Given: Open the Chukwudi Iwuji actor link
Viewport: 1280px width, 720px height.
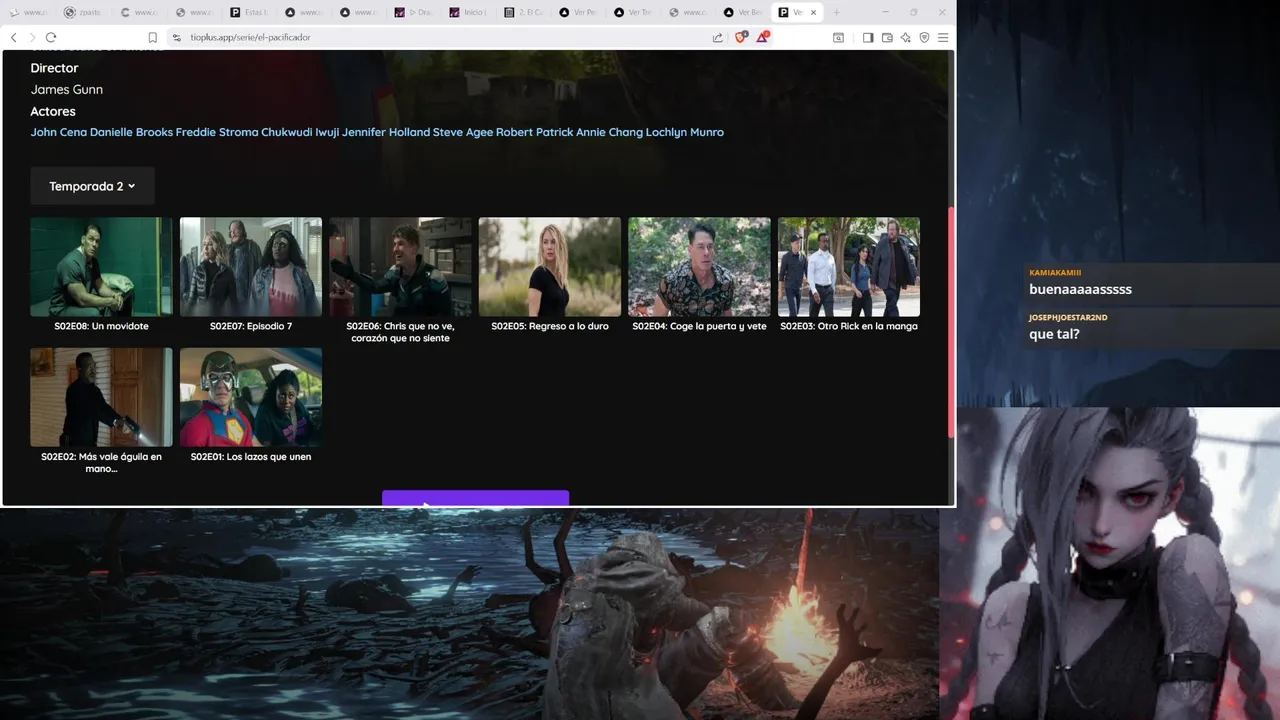Looking at the screenshot, I should (x=300, y=132).
